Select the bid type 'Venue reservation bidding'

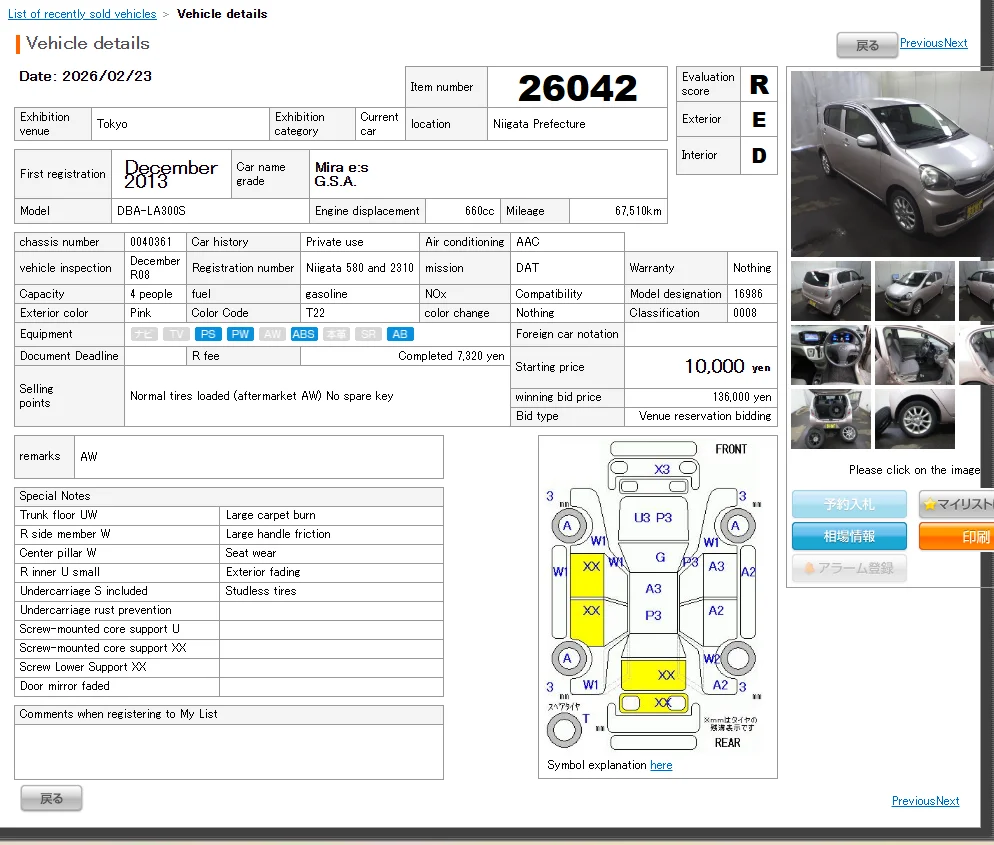tap(704, 416)
